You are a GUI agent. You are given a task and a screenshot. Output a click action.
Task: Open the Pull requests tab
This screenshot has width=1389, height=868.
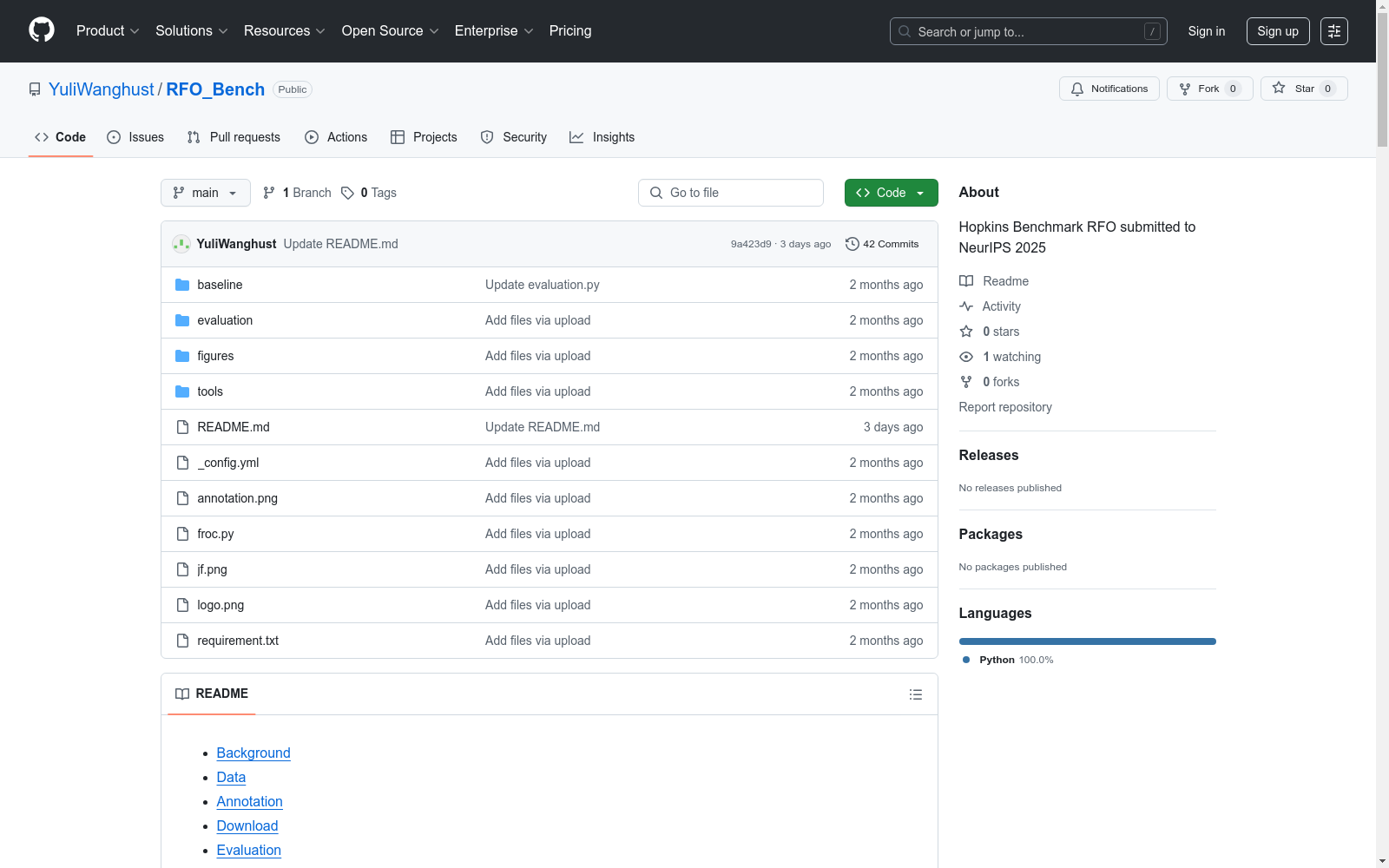pos(234,137)
